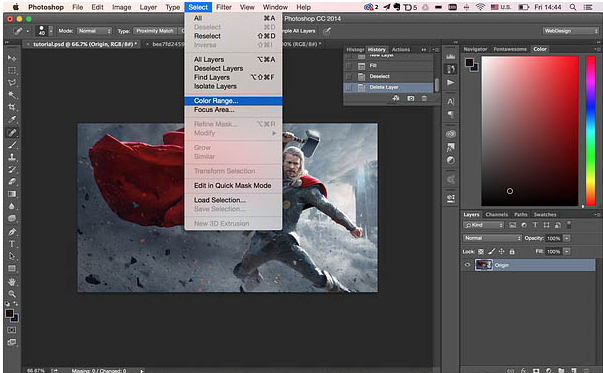The width and height of the screenshot is (603, 373).
Task: Choose Color Range from Select menu
Action: coord(233,101)
